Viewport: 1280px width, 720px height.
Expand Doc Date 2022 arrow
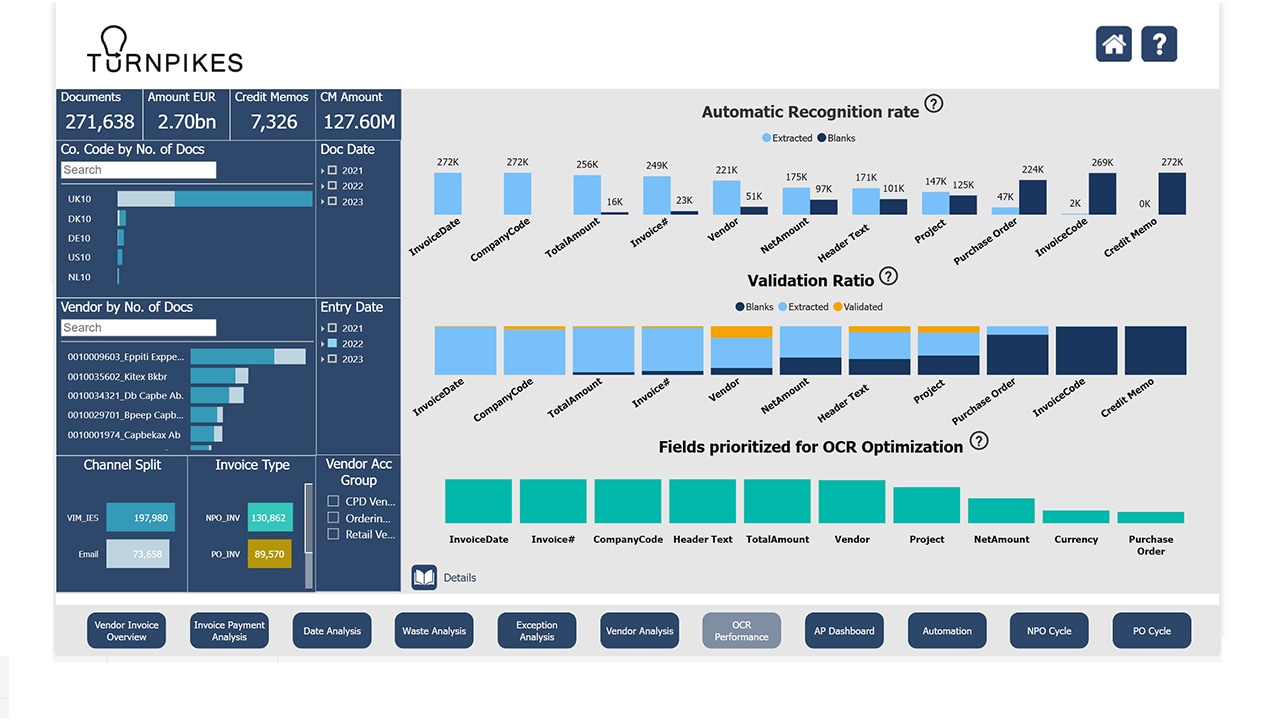coord(322,186)
